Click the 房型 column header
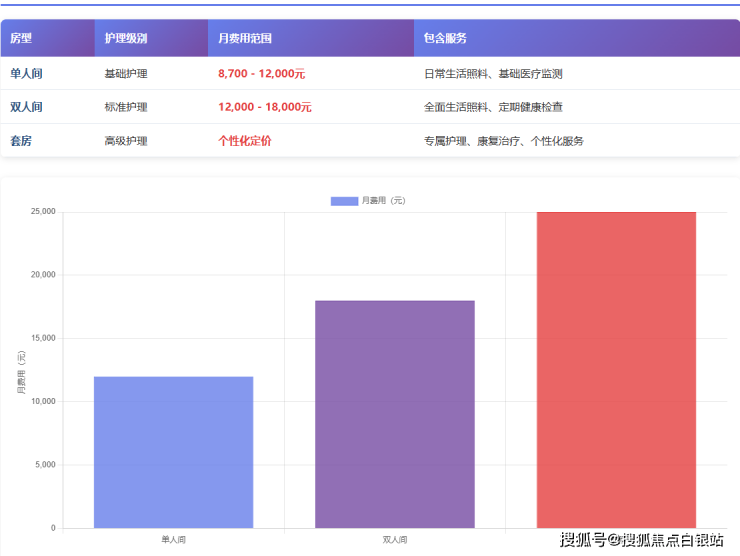Screen dimensions: 740x556 (21, 38)
